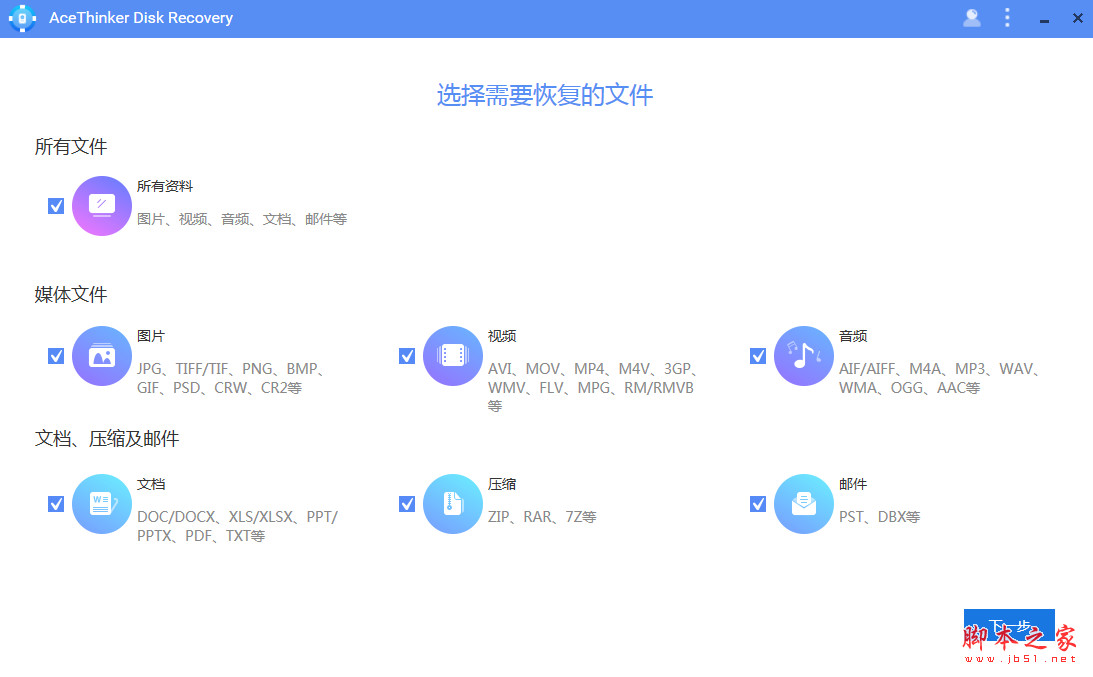This screenshot has width=1093, height=677.
Task: Uncheck the 邮件 checkbox
Action: click(x=757, y=504)
